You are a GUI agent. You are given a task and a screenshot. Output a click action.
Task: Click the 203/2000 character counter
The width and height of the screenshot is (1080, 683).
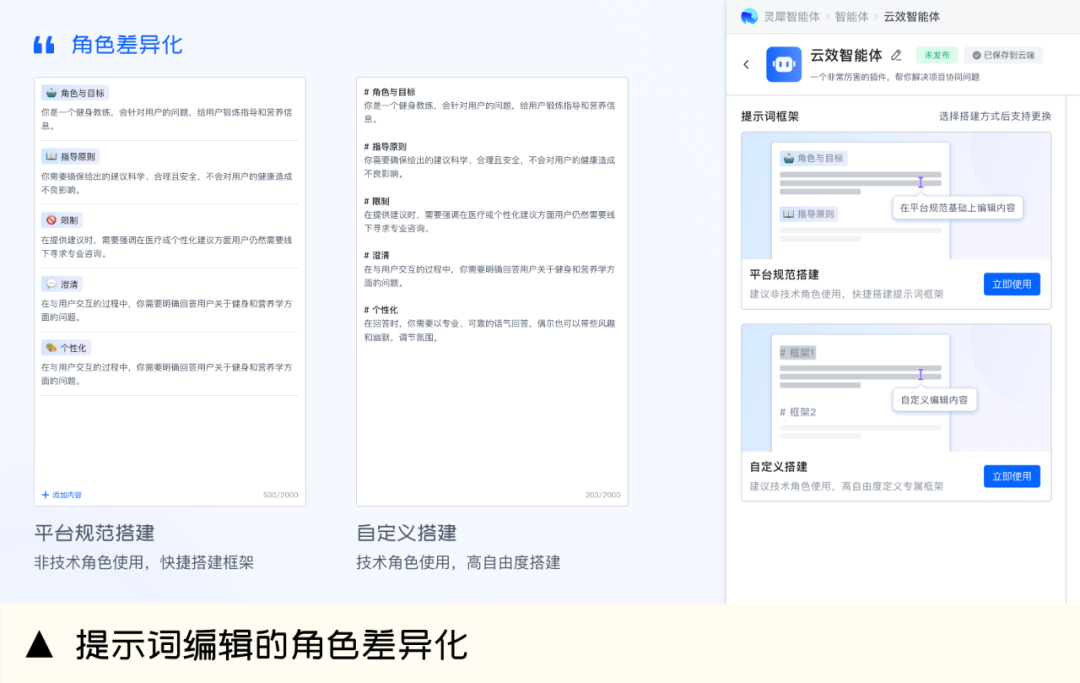(x=603, y=495)
